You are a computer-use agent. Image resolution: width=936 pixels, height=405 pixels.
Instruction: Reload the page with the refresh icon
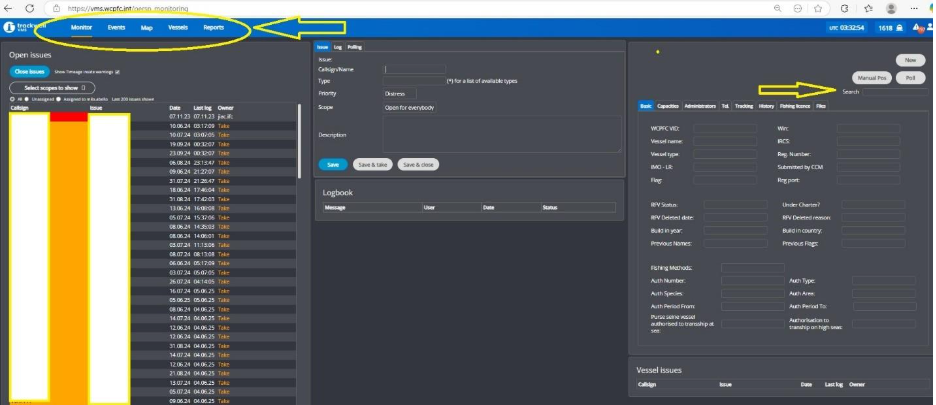(x=29, y=8)
